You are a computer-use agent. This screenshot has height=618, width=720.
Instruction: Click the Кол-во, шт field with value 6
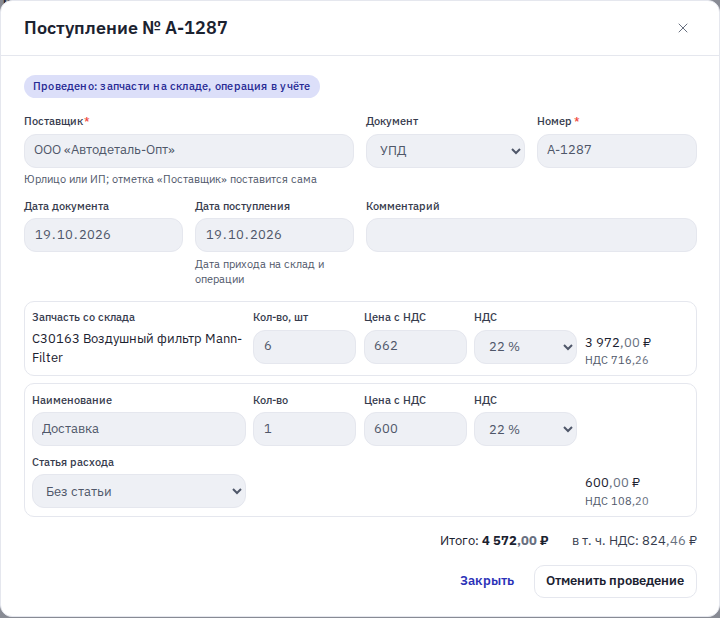[304, 347]
